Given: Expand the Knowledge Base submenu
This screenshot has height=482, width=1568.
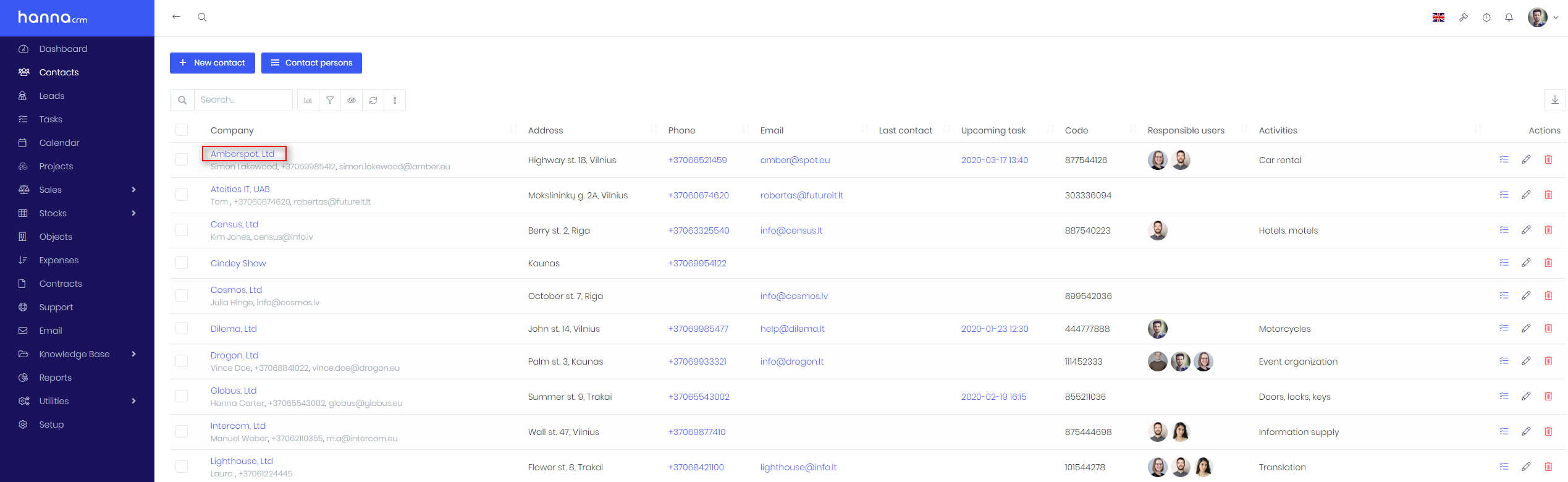Looking at the screenshot, I should (x=134, y=354).
